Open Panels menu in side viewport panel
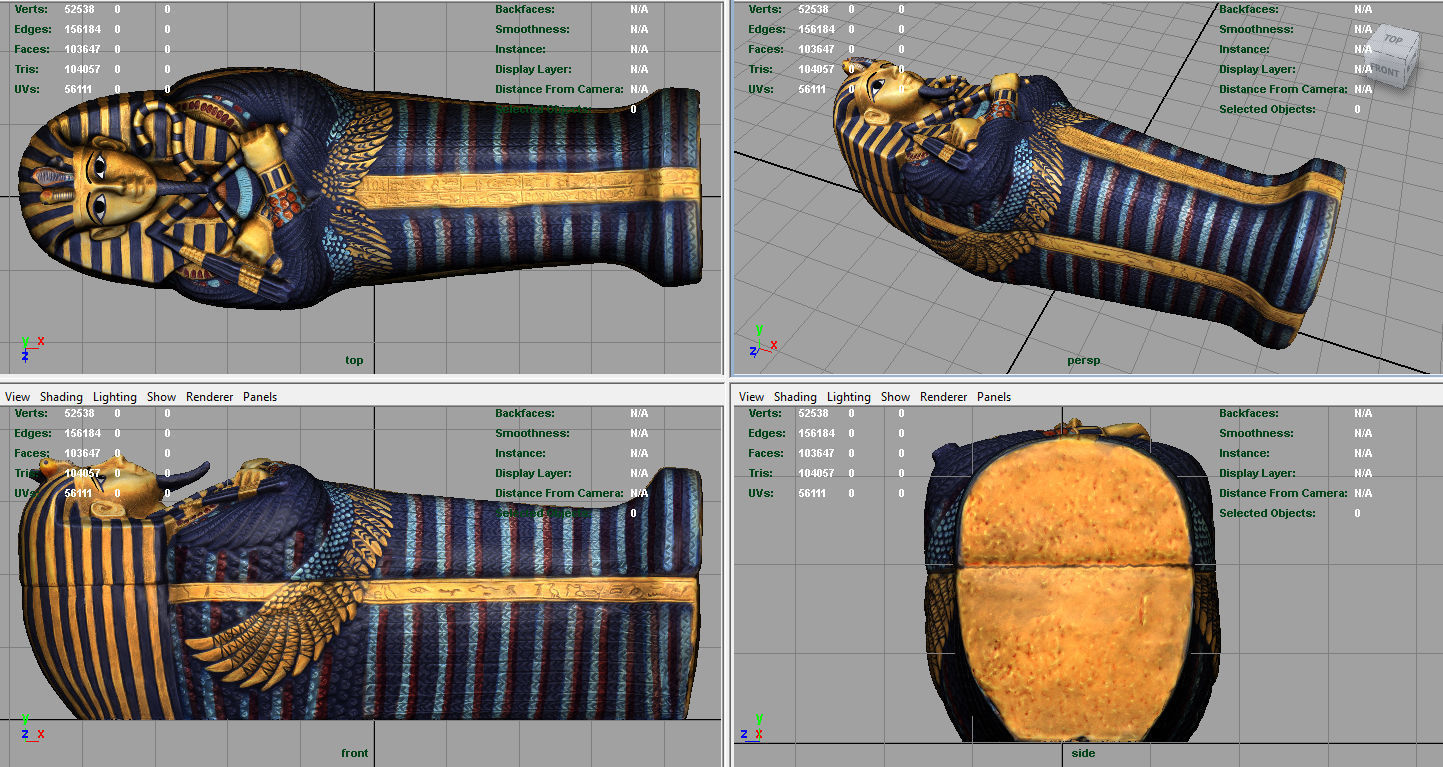1443x767 pixels. coord(994,397)
